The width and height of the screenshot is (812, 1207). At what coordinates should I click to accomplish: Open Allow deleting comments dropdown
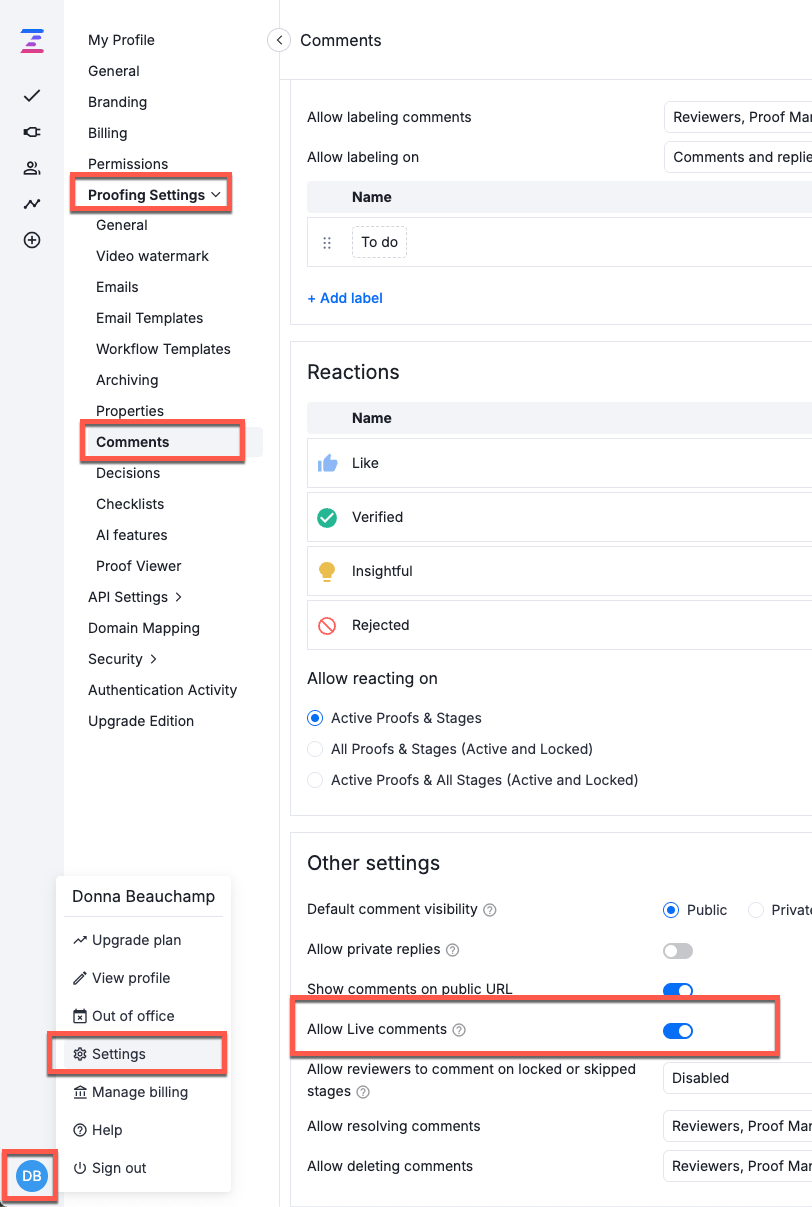(x=738, y=1166)
